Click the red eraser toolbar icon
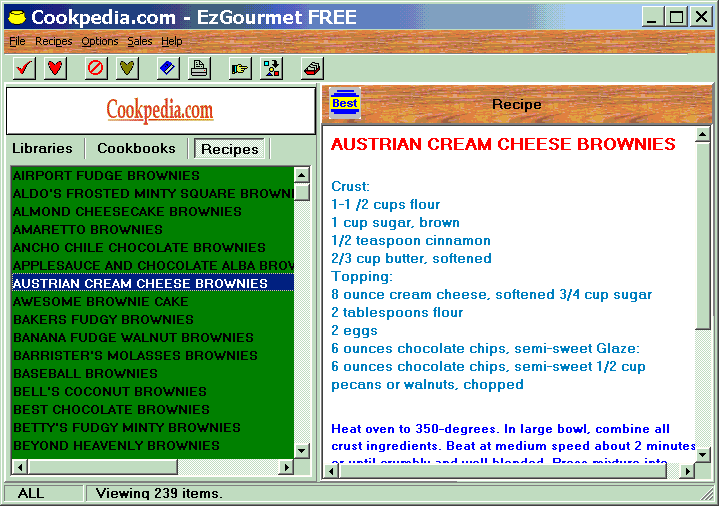719x506 pixels. [x=312, y=68]
